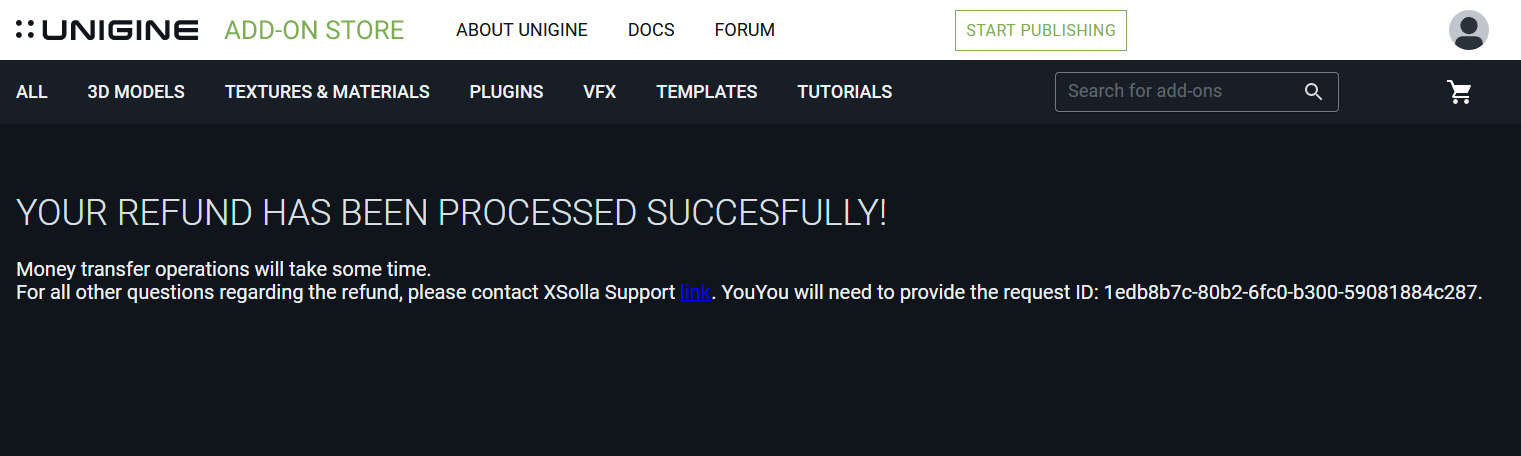
Task: Click the refund request ID text
Action: [1290, 293]
